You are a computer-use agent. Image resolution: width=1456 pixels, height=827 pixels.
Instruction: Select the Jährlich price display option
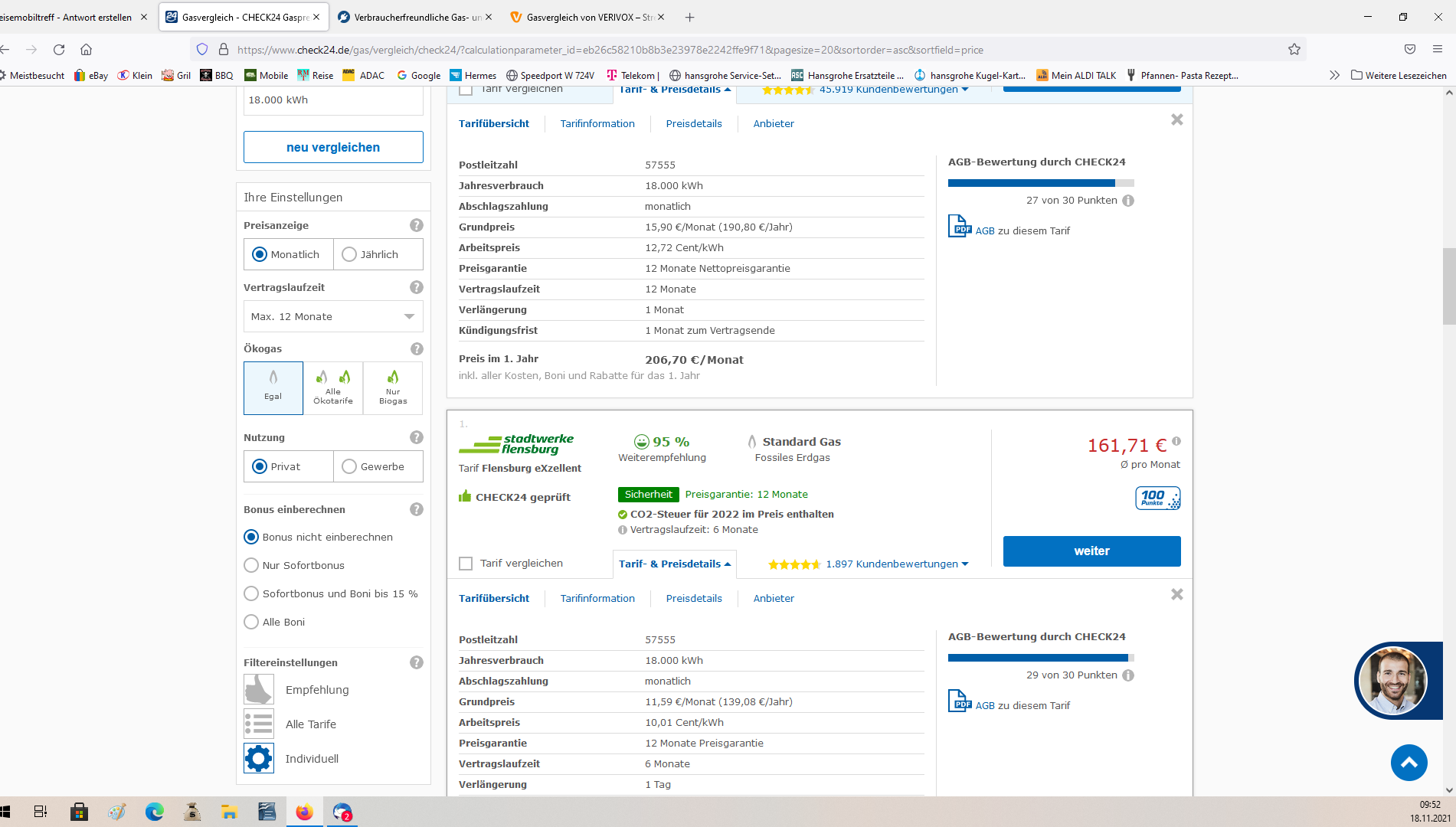click(x=378, y=254)
